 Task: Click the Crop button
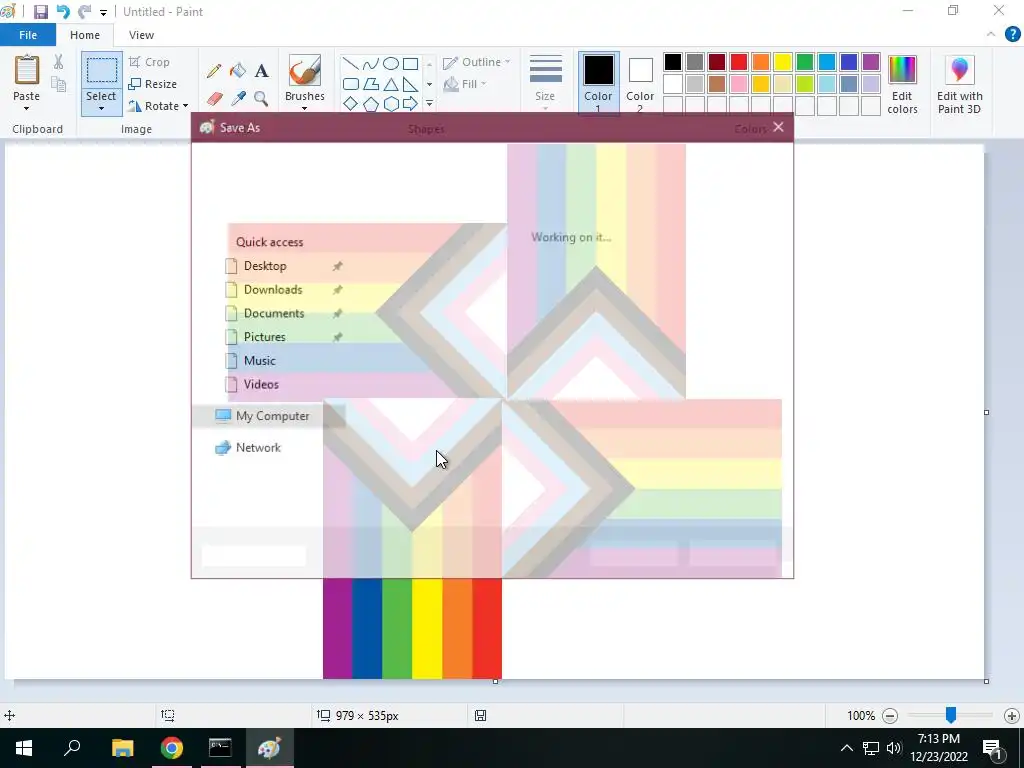150,62
